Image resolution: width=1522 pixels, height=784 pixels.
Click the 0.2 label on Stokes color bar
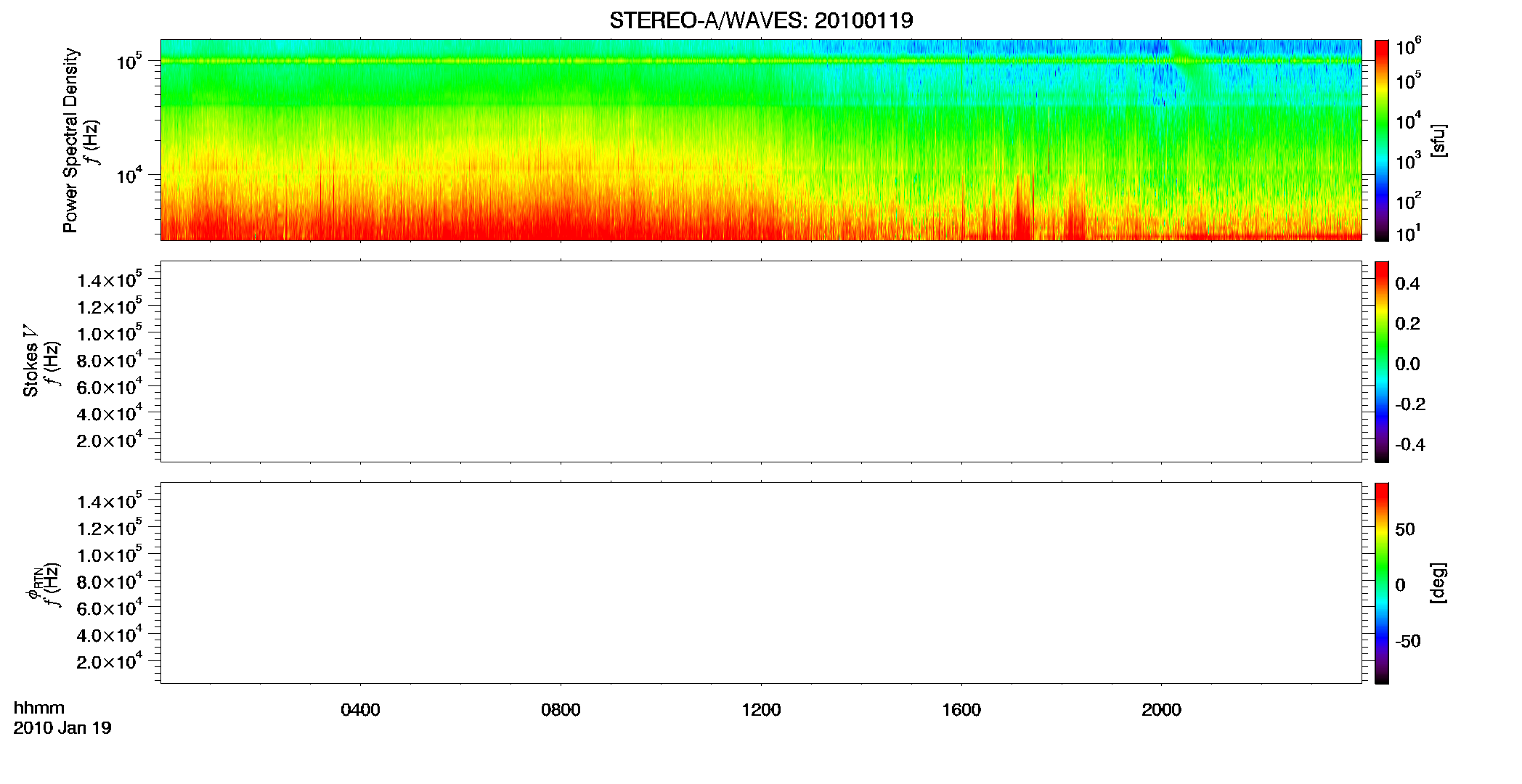pos(1407,324)
